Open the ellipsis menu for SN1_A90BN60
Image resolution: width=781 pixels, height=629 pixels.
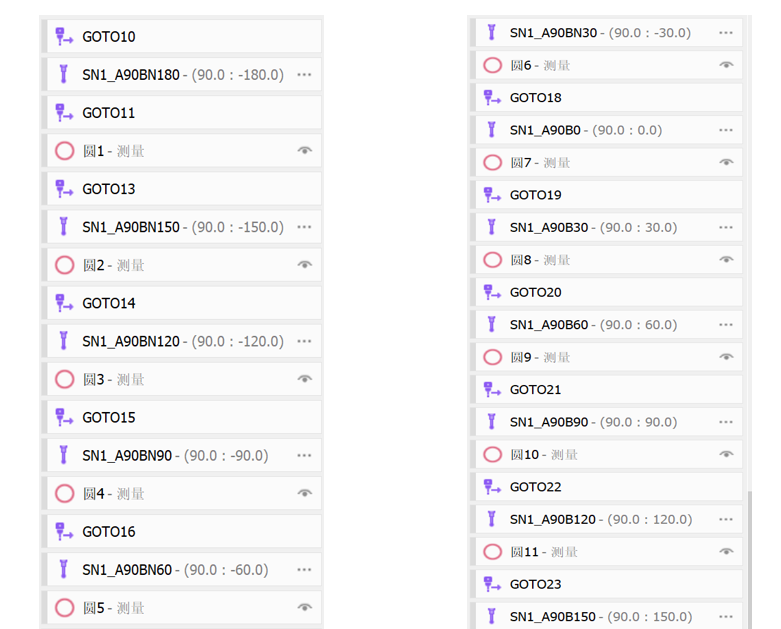[x=305, y=570]
